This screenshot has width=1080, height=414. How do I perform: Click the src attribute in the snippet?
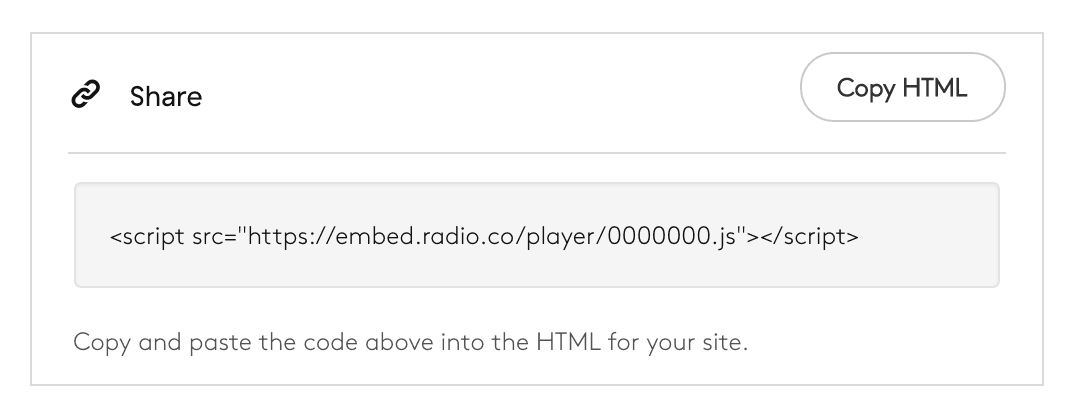[206, 238]
